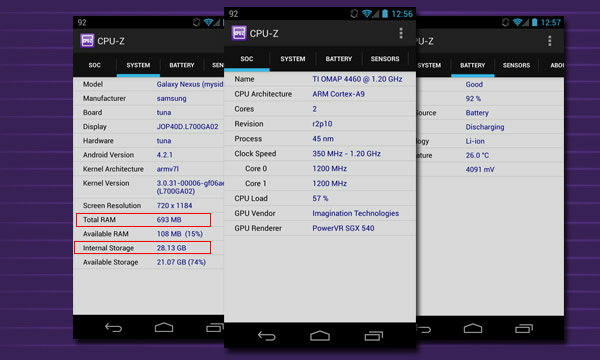Tap '720 x 1184' screen resolution
This screenshot has width=600, height=360.
(174, 206)
